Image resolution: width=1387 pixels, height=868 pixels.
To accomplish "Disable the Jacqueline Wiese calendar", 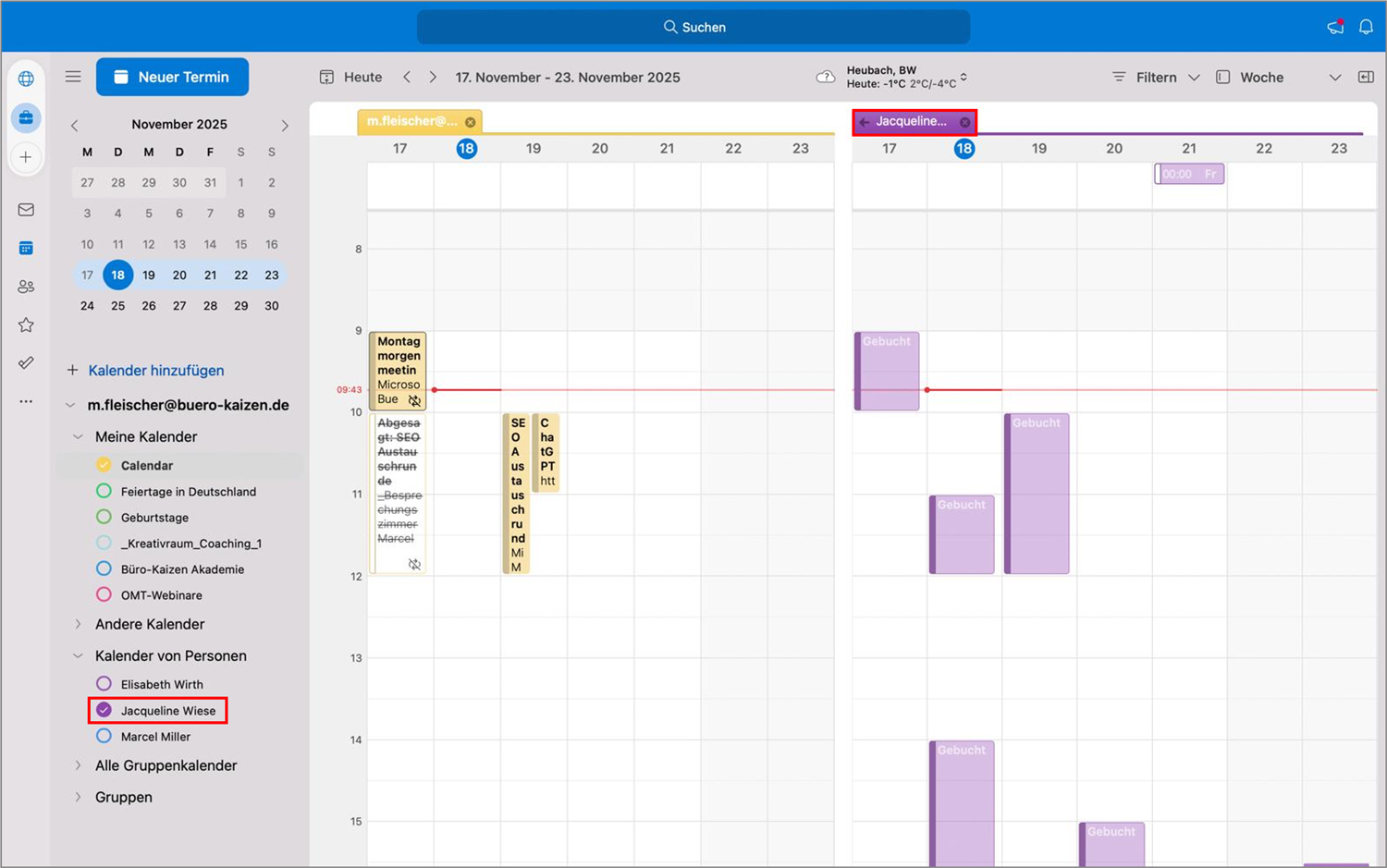I will (x=104, y=709).
